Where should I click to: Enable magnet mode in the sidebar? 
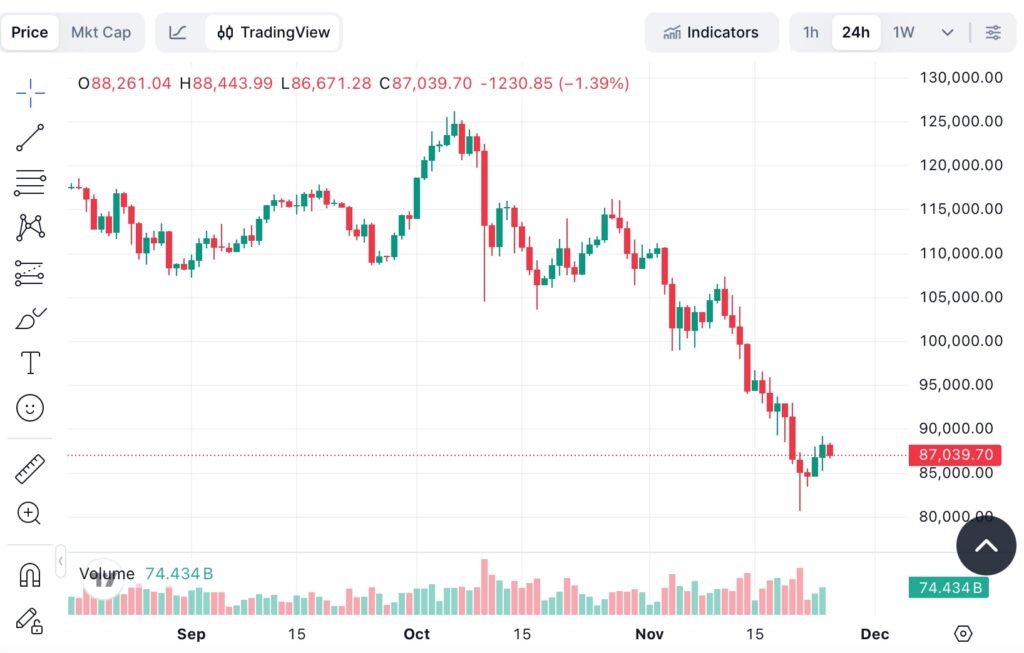(30, 573)
